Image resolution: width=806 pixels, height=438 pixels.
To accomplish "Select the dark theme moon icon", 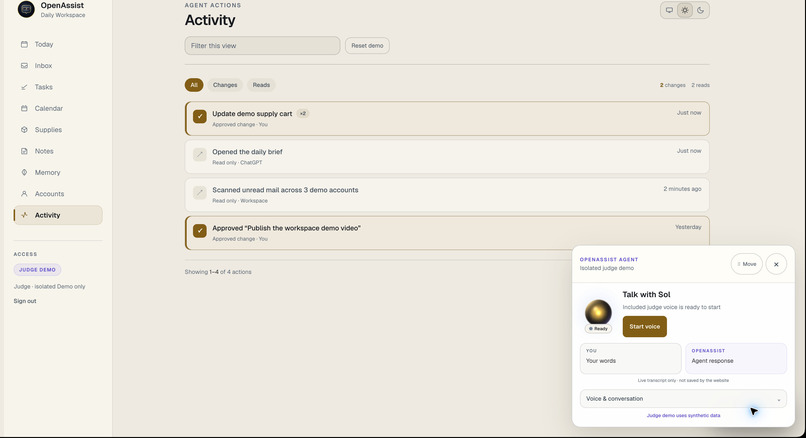I will (700, 10).
